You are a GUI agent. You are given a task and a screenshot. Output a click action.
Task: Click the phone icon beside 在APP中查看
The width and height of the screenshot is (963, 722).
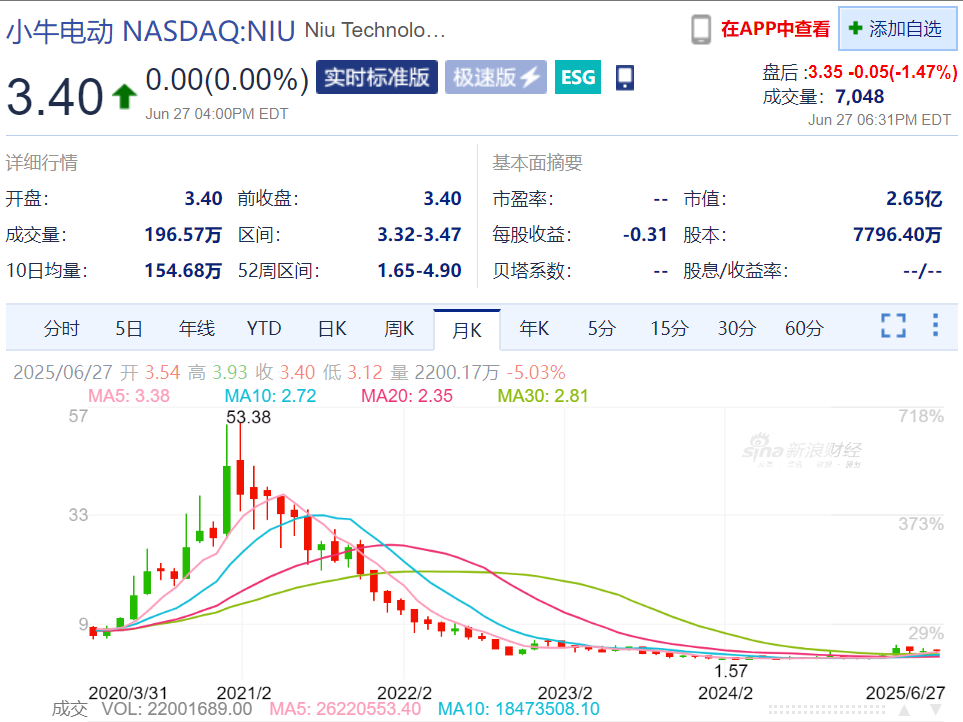click(701, 29)
